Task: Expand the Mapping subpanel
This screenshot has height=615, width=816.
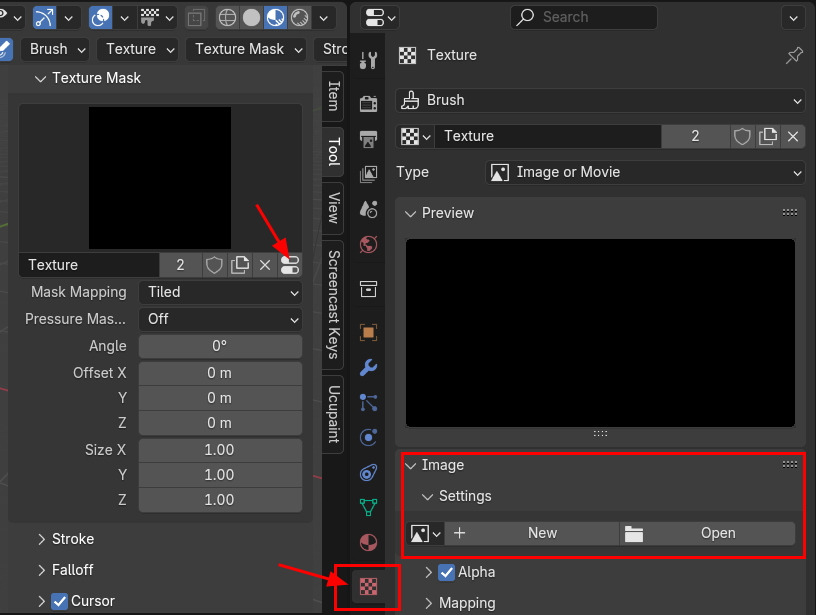Action: (428, 604)
